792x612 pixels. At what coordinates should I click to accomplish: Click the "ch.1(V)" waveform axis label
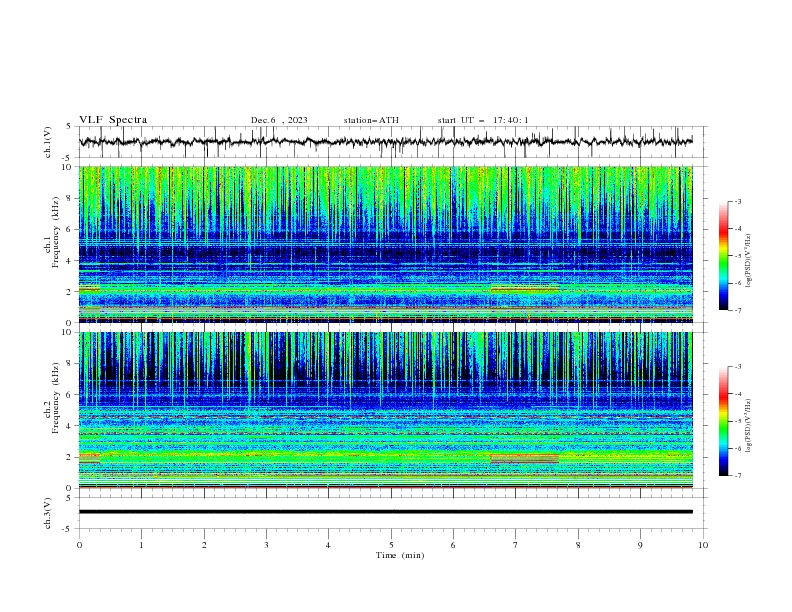48,142
